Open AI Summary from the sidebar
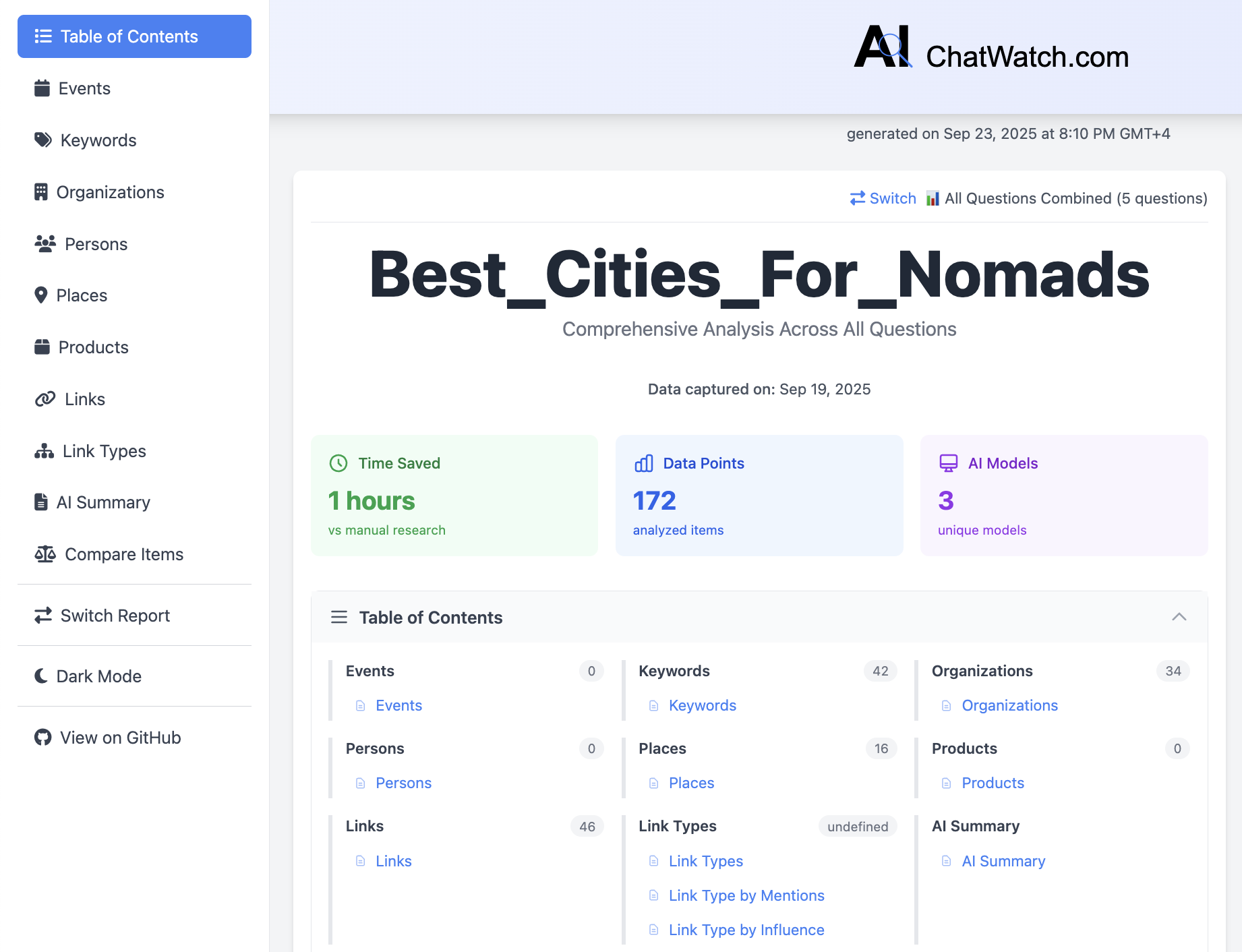1242x952 pixels. pos(102,502)
